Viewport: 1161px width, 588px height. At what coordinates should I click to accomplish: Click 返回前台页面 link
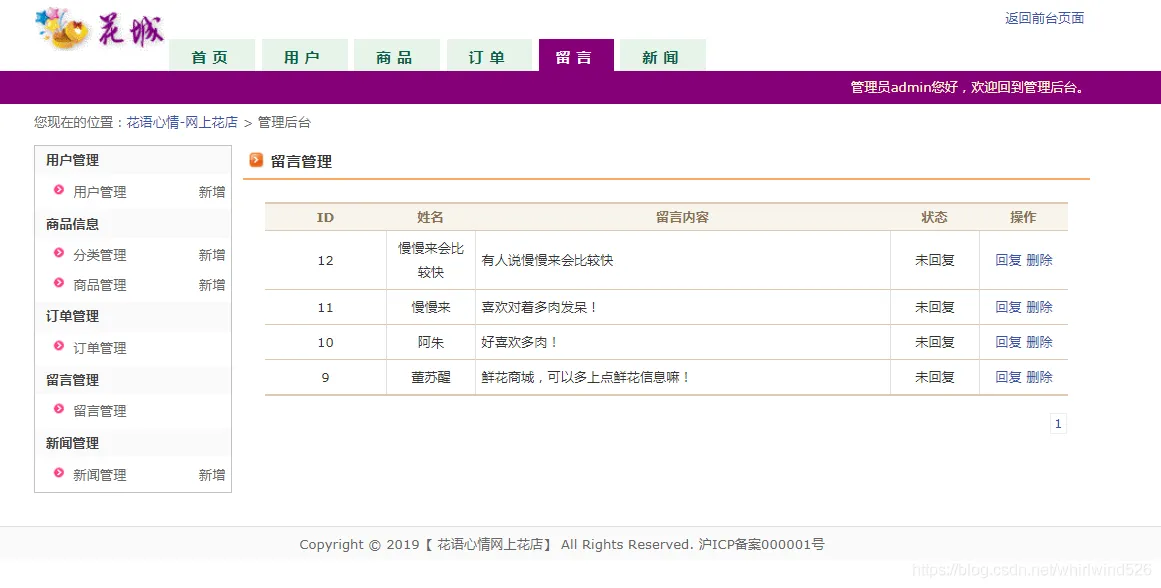1045,18
